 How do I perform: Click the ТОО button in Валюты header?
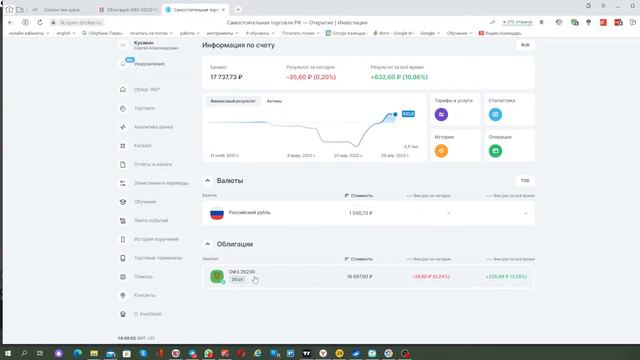tap(525, 180)
